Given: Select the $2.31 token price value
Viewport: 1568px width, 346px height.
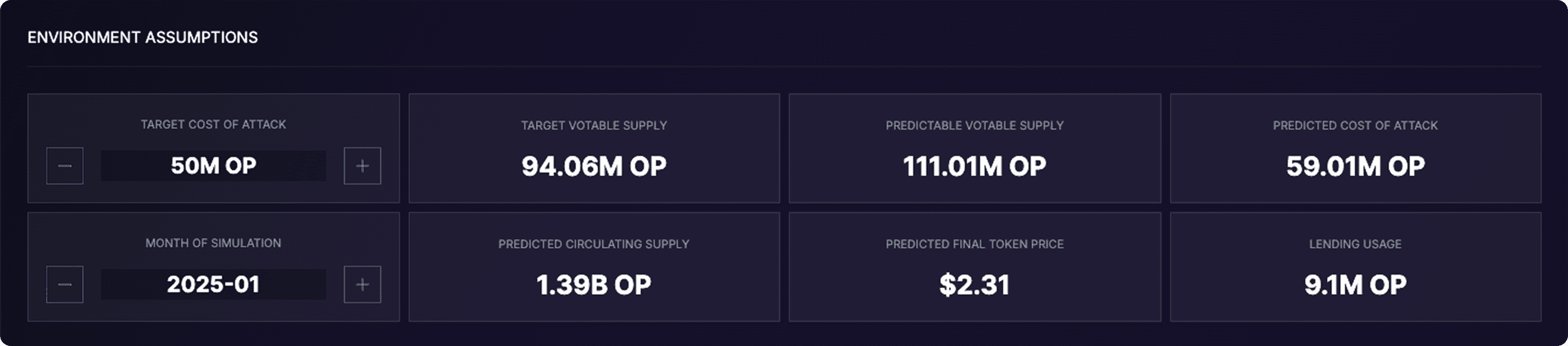Looking at the screenshot, I should (975, 284).
